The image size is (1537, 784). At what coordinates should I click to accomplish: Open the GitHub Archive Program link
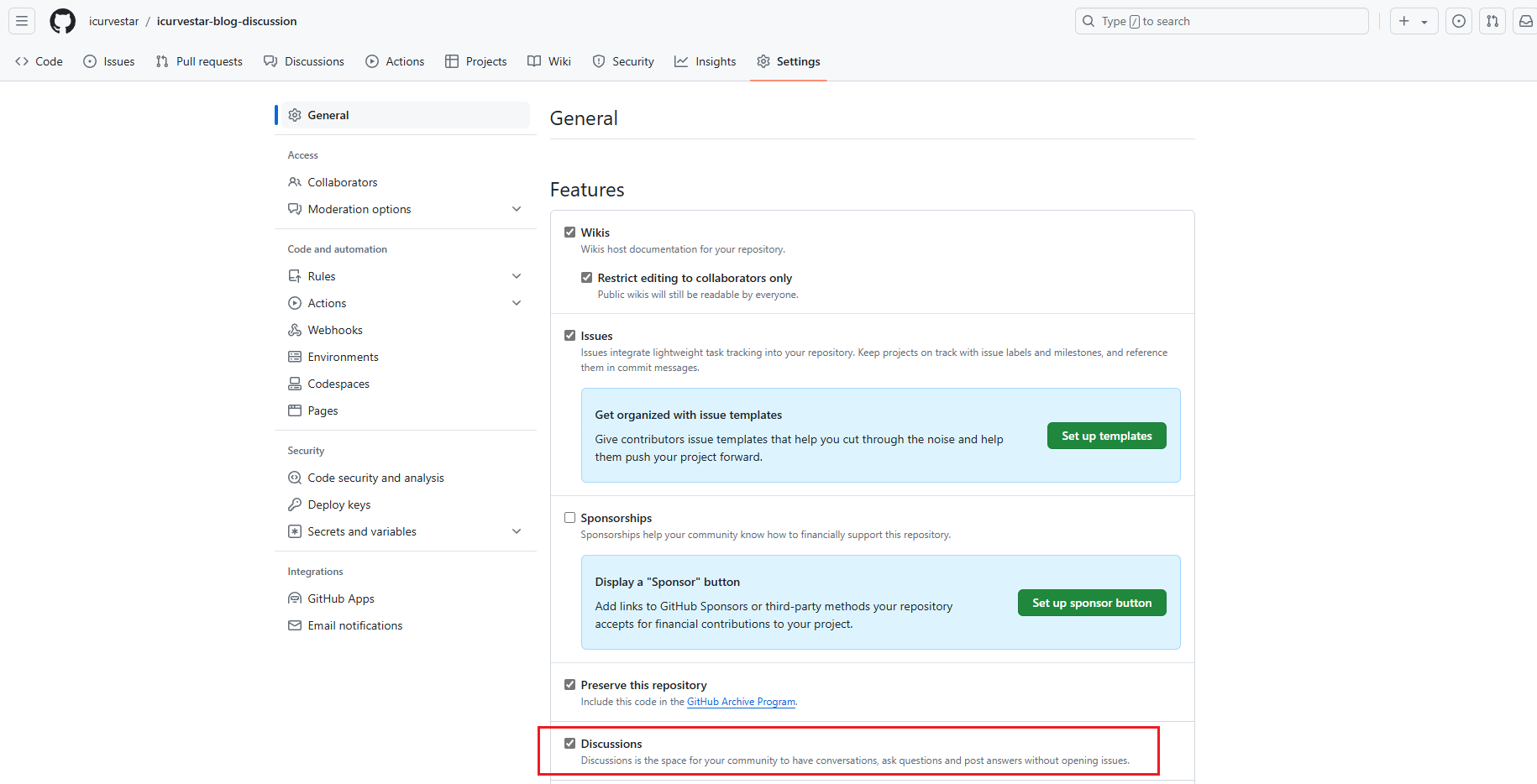coord(741,702)
